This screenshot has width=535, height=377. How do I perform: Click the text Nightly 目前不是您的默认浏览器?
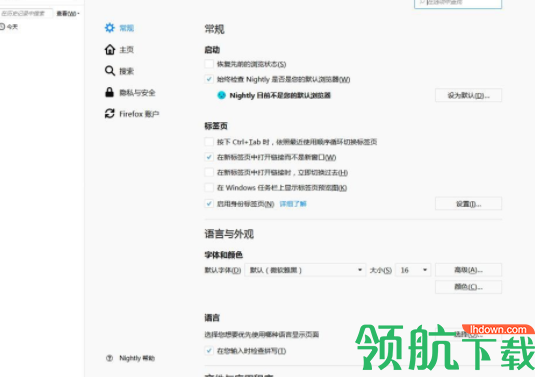pos(280,95)
